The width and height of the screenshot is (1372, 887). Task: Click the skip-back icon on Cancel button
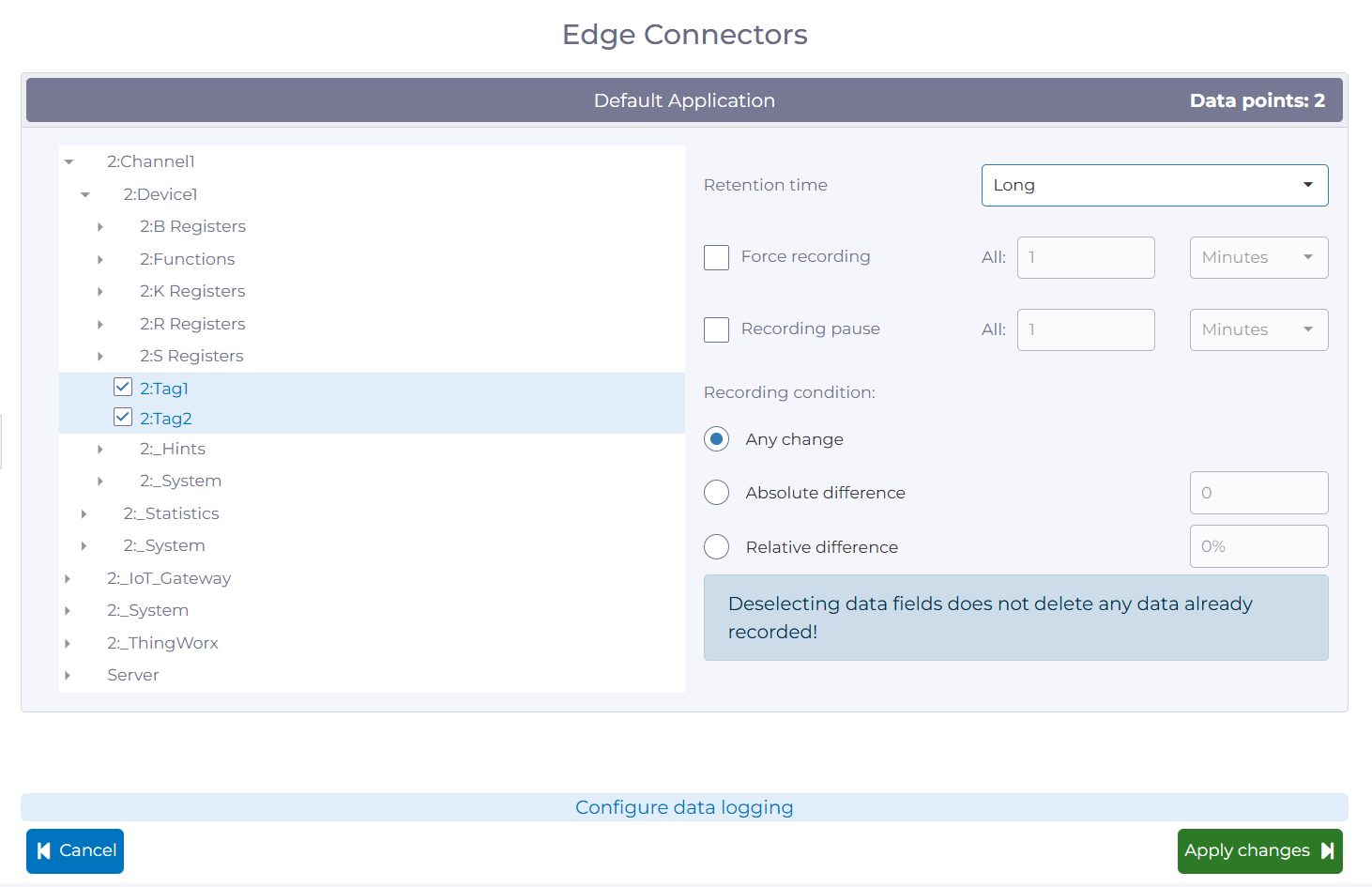(44, 850)
